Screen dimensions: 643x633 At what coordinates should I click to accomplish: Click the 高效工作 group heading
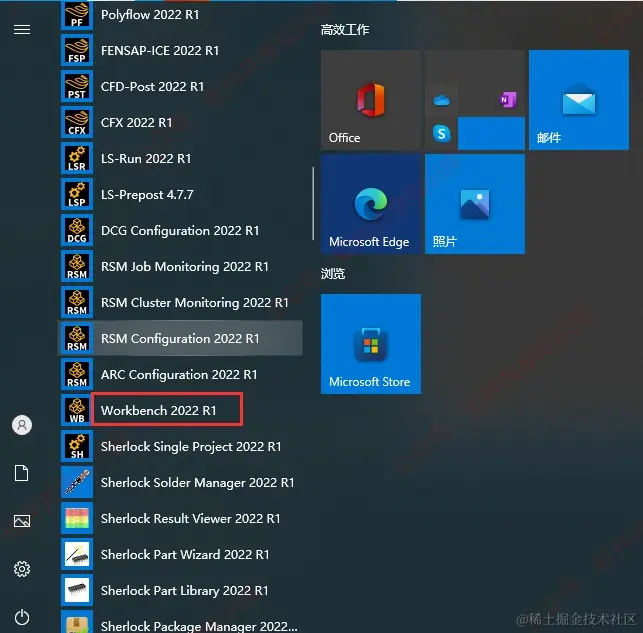click(x=345, y=30)
